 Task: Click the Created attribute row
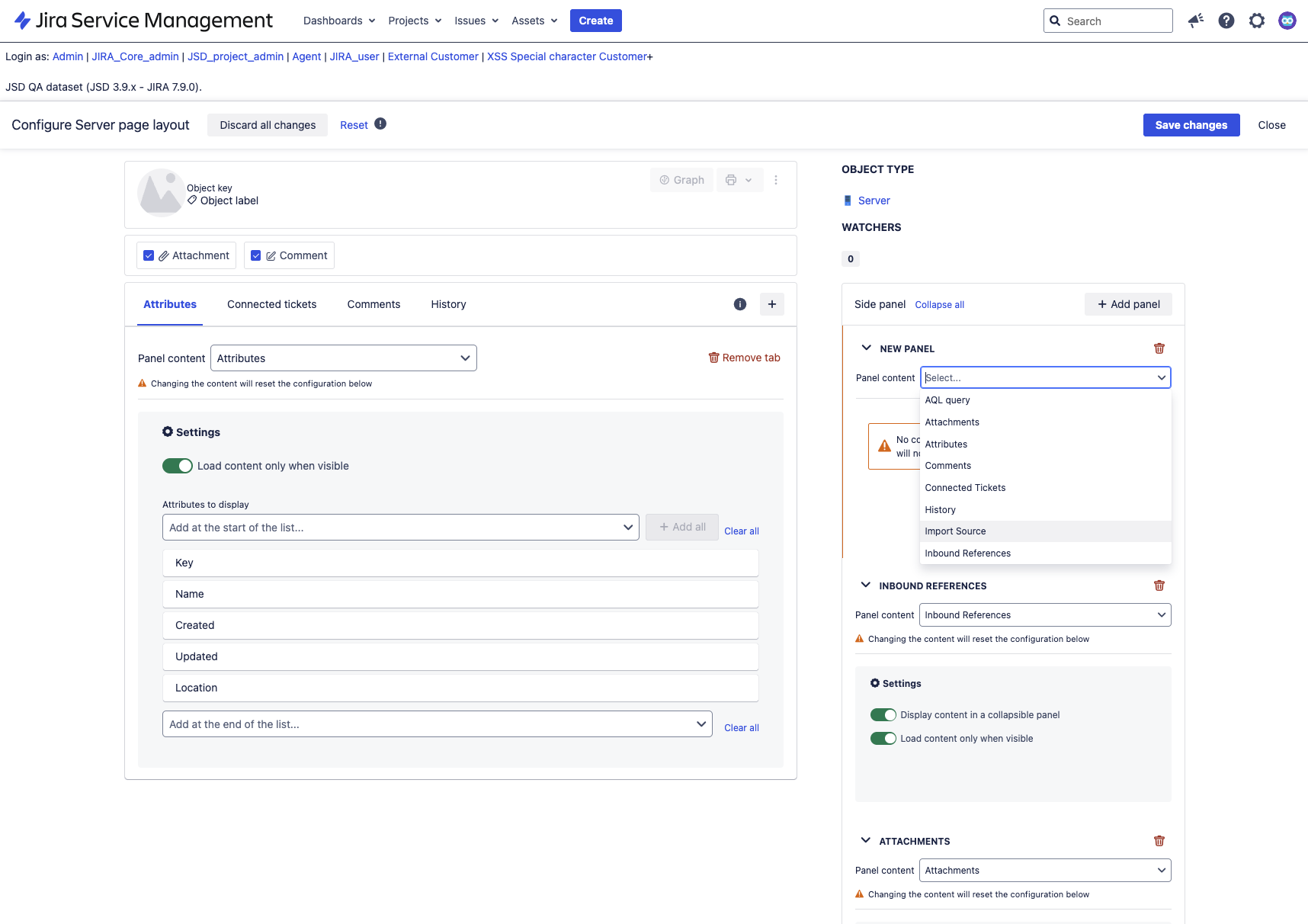tap(460, 625)
